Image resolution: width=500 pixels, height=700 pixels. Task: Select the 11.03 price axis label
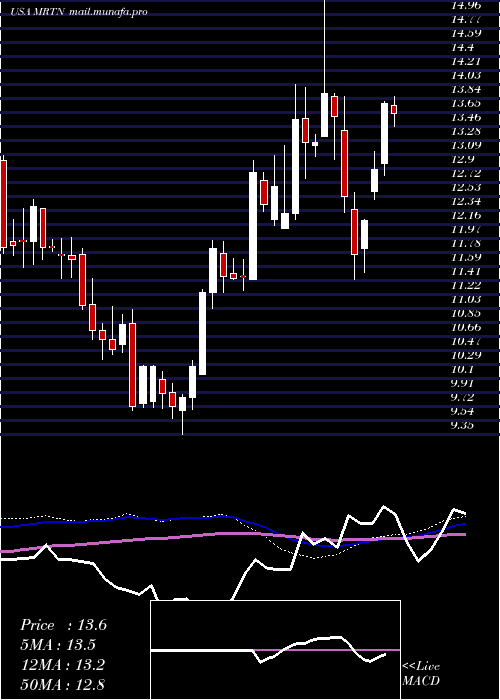coord(466,299)
